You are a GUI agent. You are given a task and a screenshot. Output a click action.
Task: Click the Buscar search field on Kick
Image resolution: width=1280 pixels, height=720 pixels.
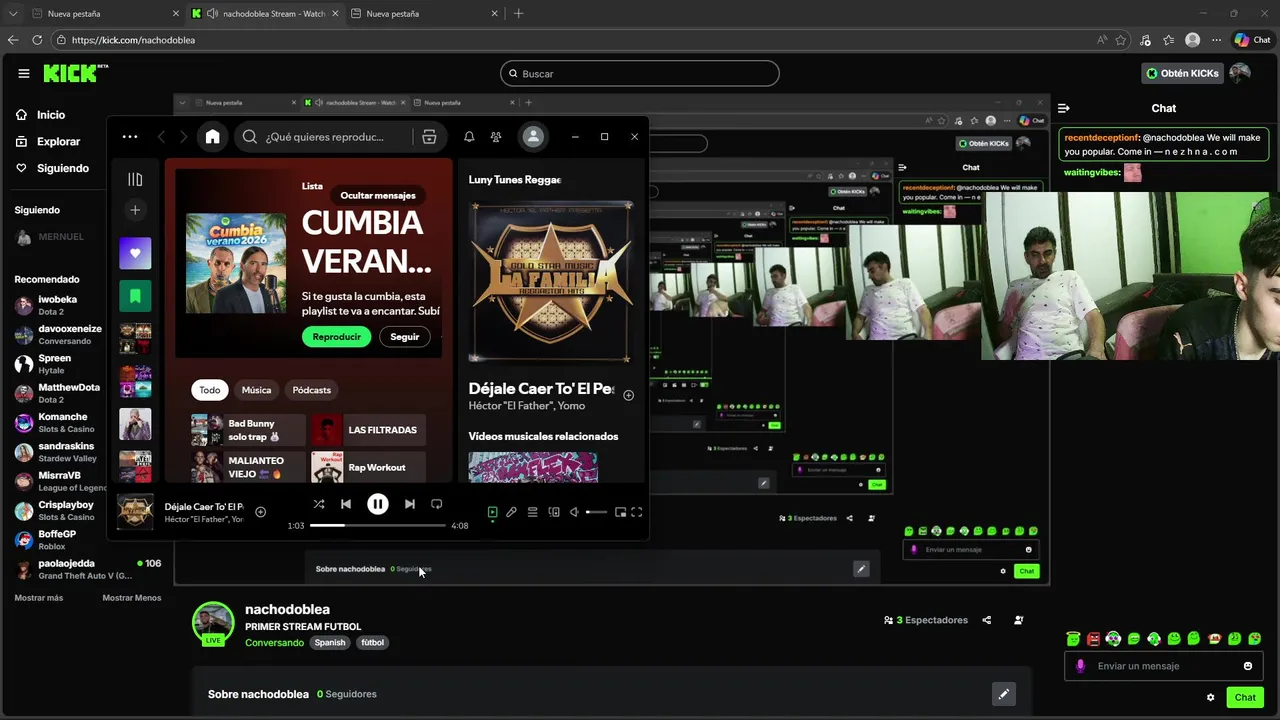tap(639, 73)
